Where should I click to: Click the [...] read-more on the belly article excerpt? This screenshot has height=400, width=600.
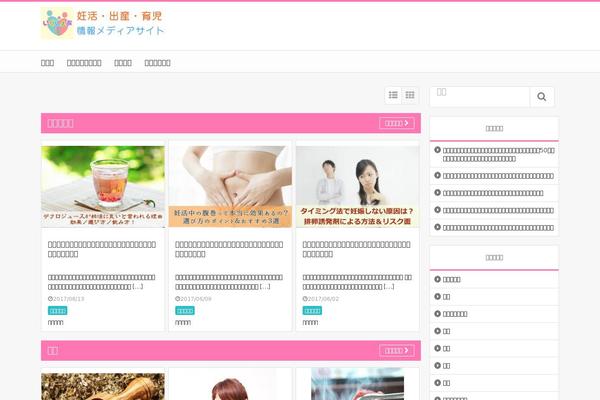[265, 286]
